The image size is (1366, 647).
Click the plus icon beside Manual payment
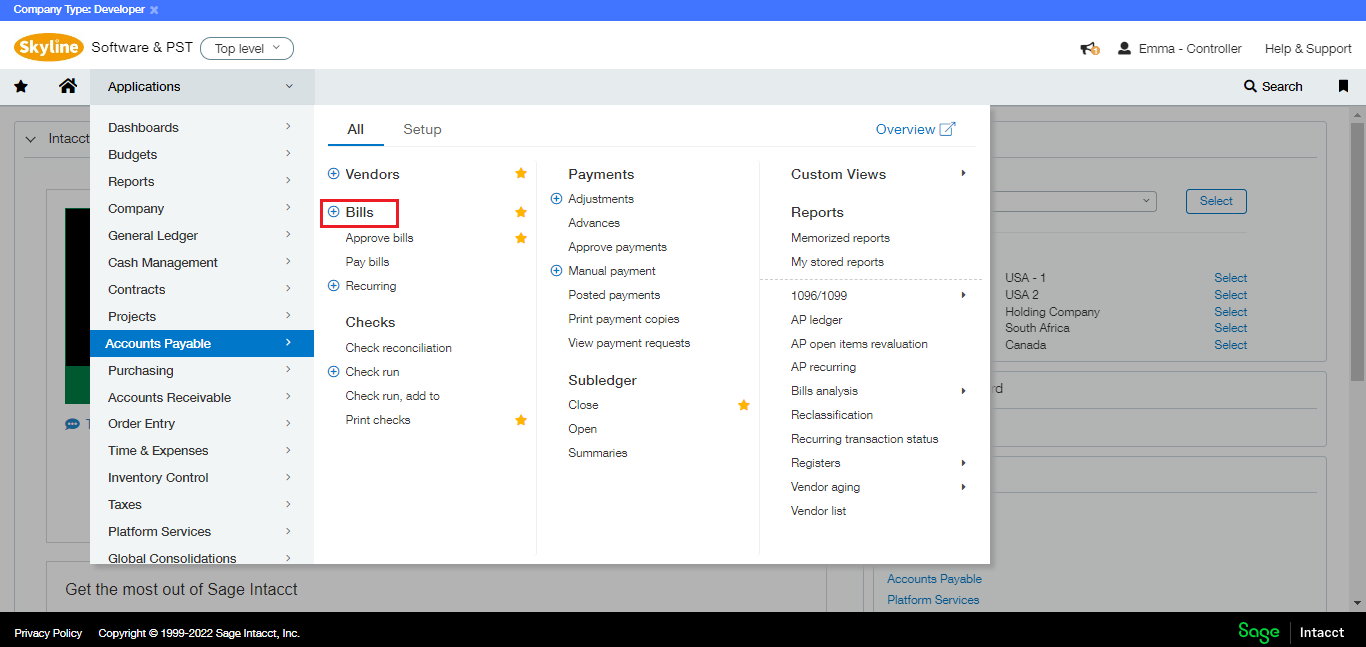557,271
